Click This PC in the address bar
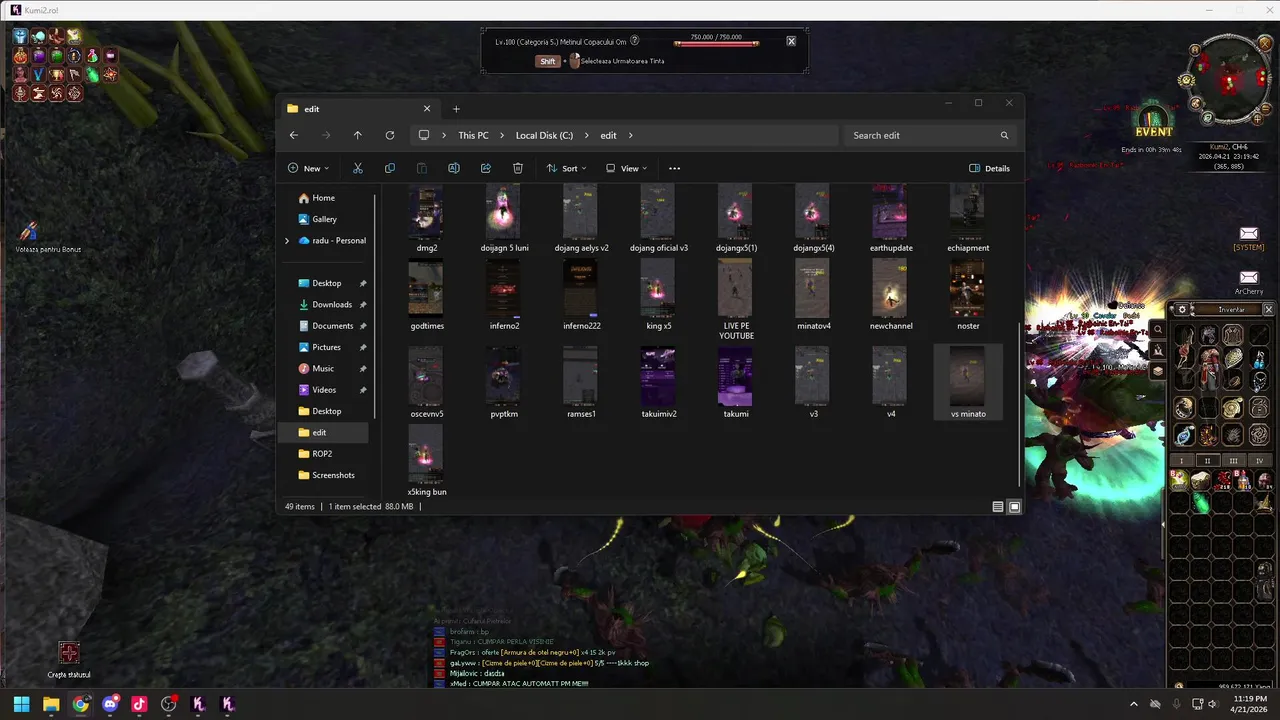1280x720 pixels. [473, 135]
